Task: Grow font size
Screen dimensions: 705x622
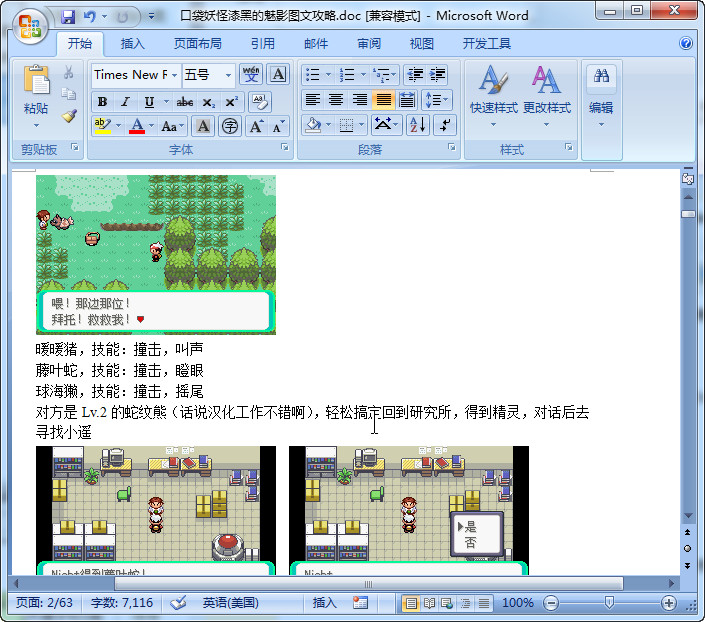Action: tap(256, 126)
